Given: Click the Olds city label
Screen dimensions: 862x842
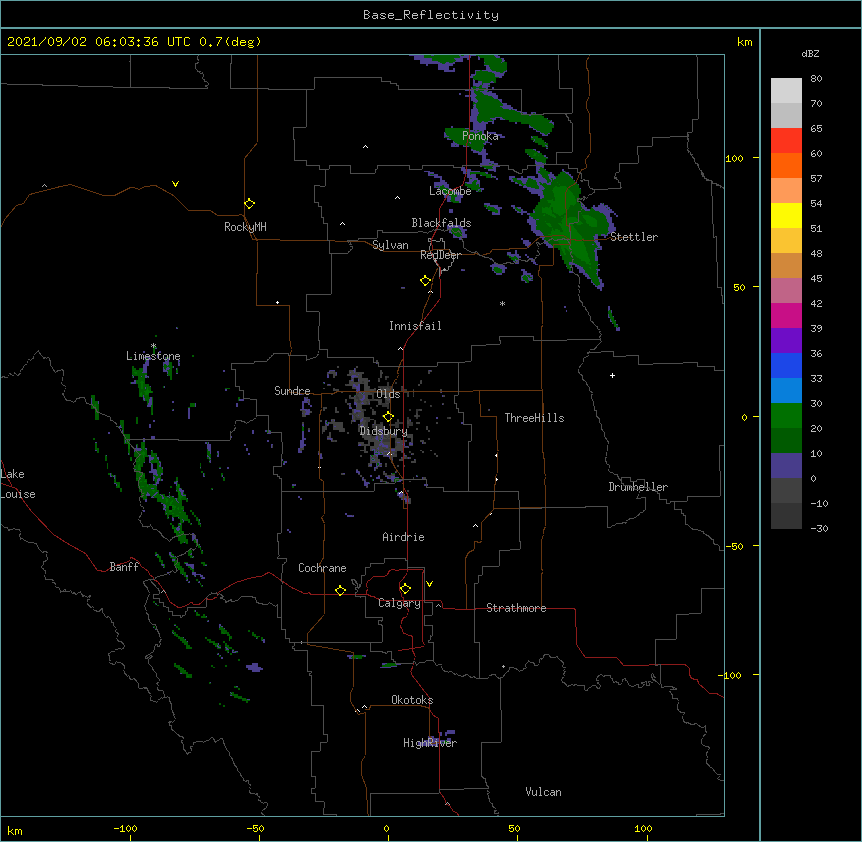Looking at the screenshot, I should pyautogui.click(x=388, y=394).
